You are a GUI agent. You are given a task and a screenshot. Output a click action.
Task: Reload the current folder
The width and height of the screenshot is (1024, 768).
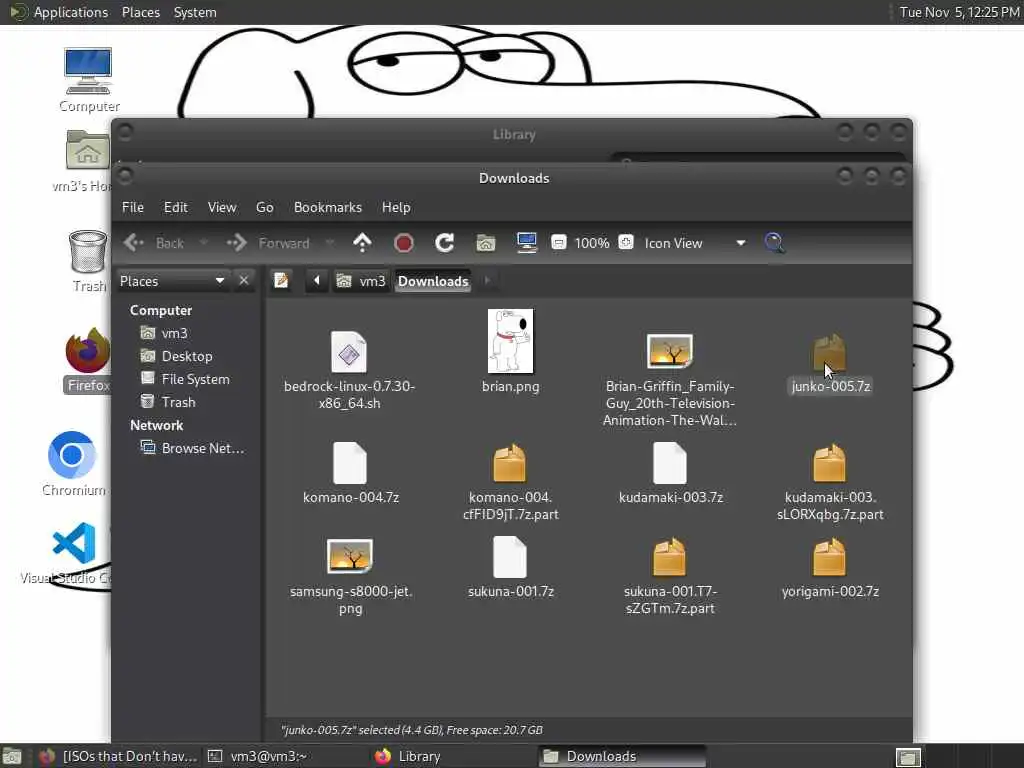(x=445, y=243)
